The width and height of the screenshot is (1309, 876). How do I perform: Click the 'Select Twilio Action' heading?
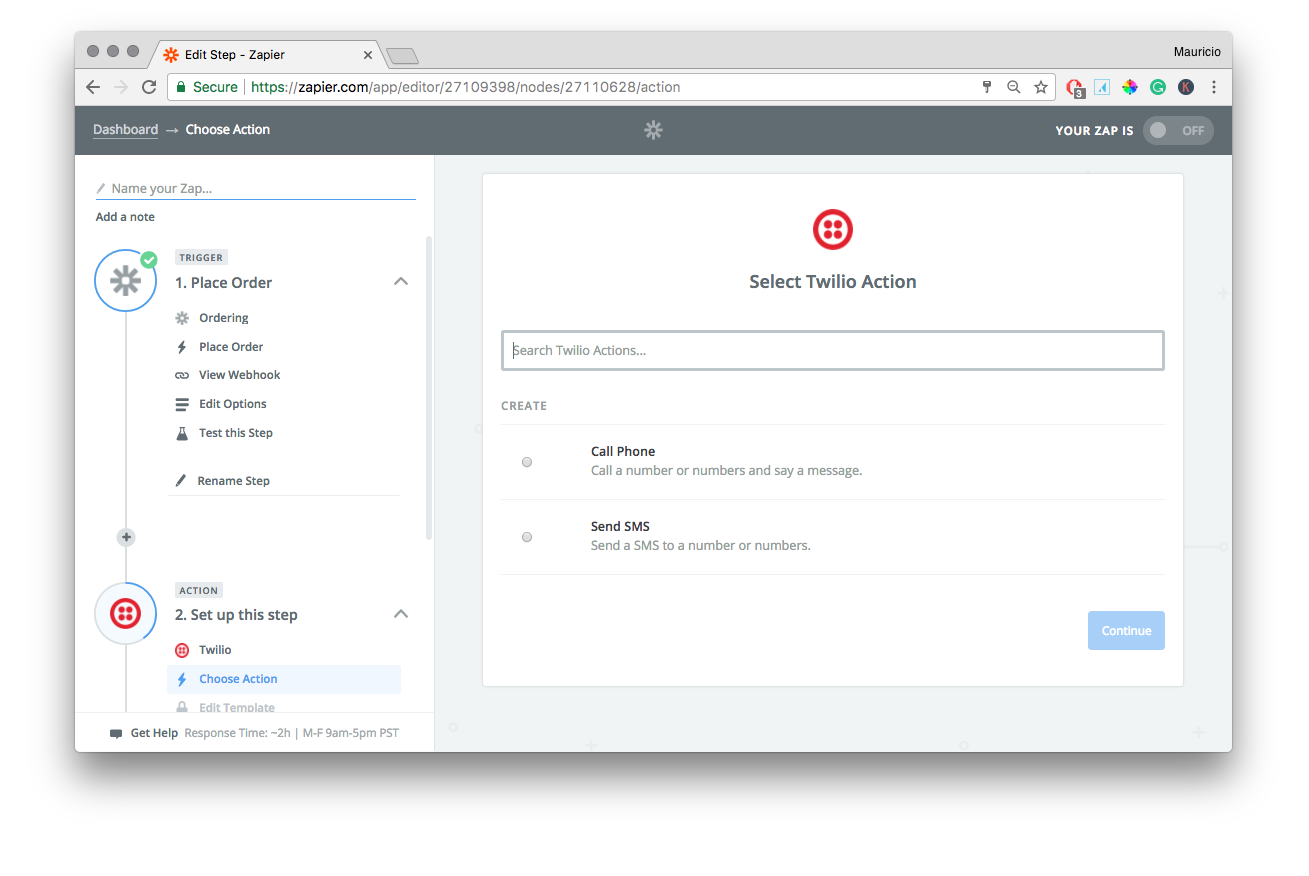pyautogui.click(x=833, y=282)
